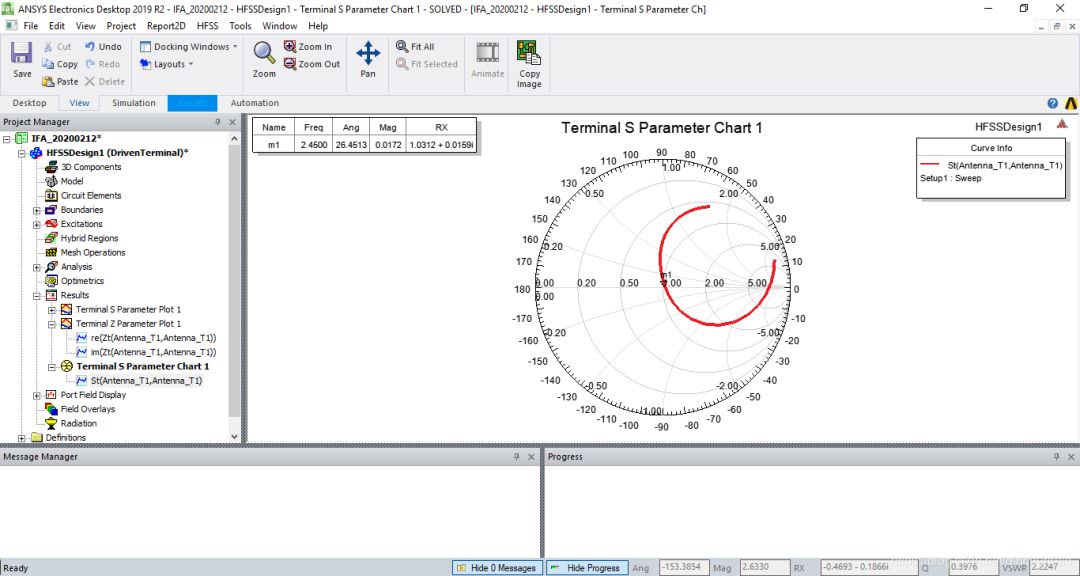The height and width of the screenshot is (576, 1080).
Task: Click the blue help question icon
Action: (x=1052, y=103)
